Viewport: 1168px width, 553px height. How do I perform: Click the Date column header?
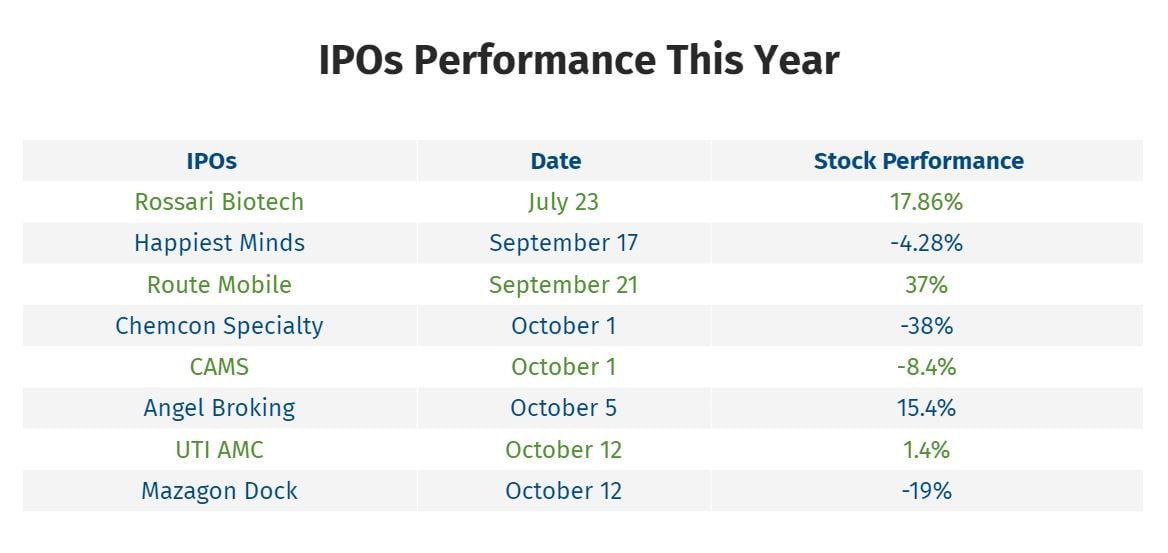pyautogui.click(x=556, y=161)
